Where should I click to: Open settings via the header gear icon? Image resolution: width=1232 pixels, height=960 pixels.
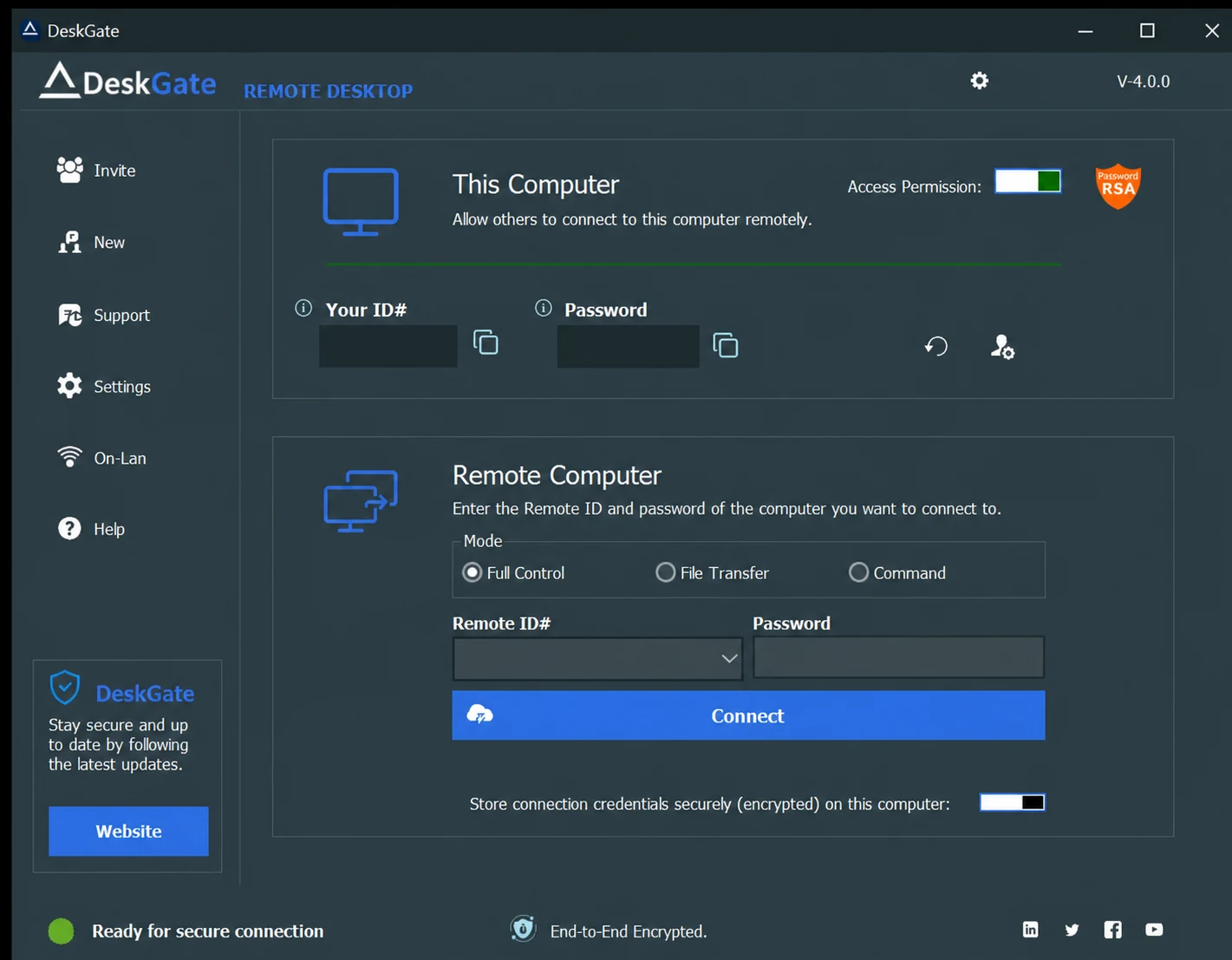(x=979, y=81)
